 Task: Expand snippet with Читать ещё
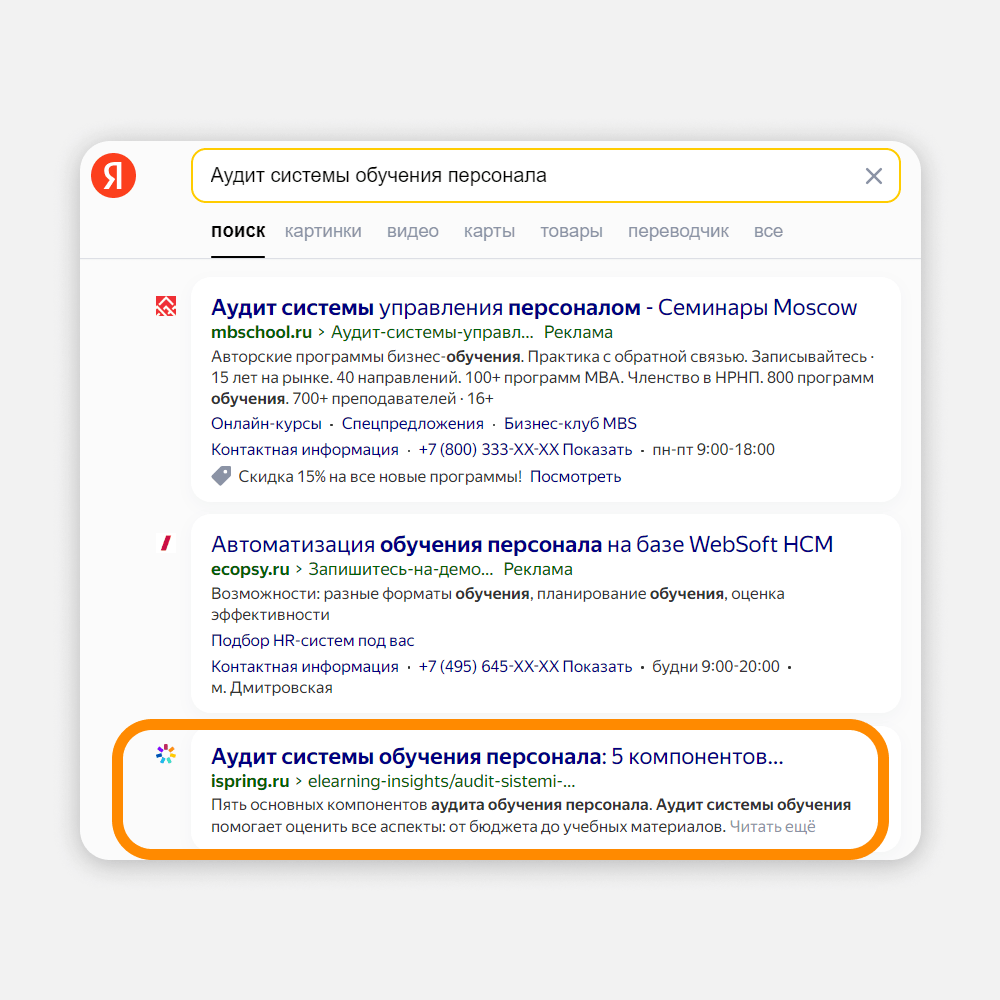(772, 826)
